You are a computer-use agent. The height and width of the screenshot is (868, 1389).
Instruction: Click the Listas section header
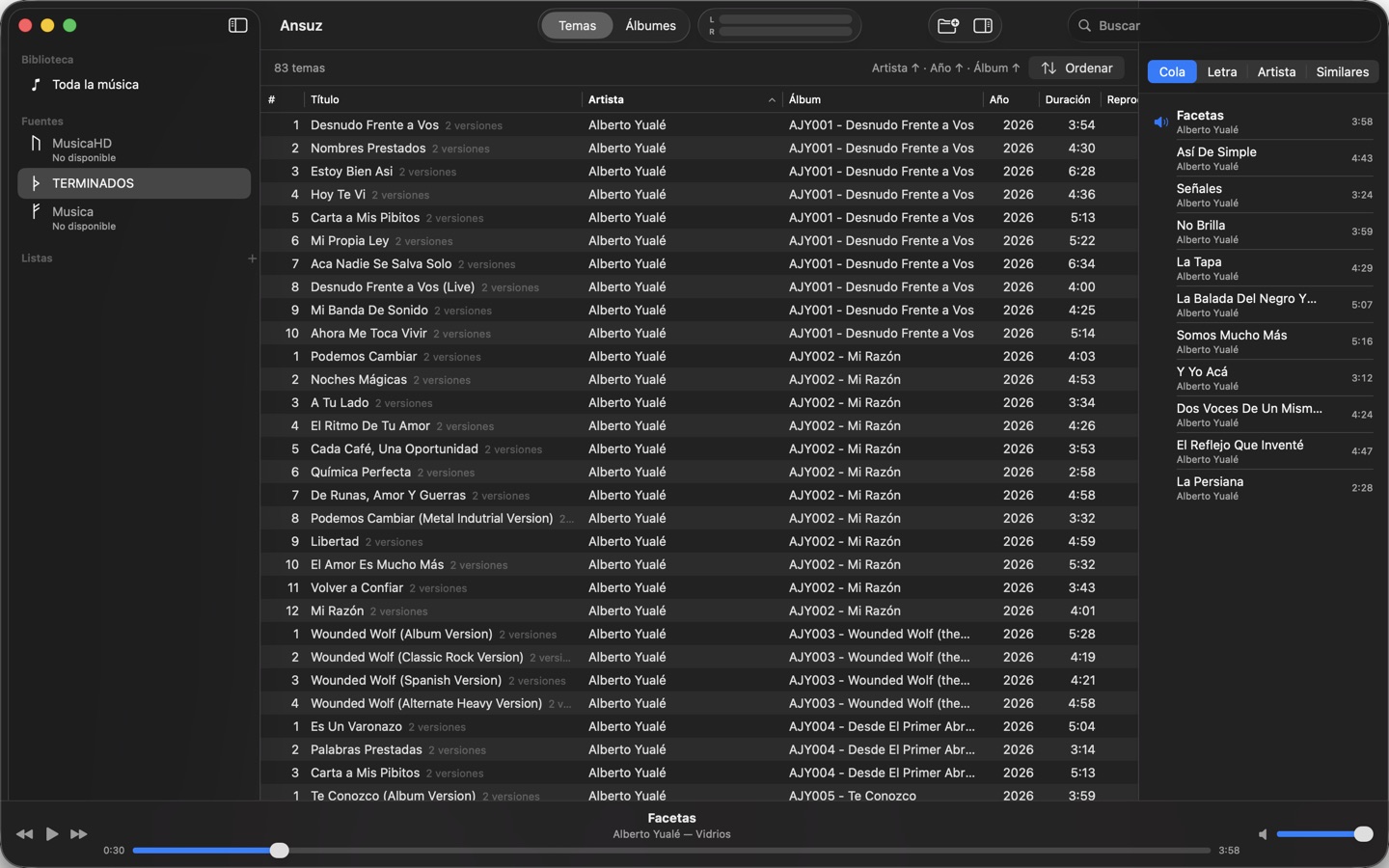[x=37, y=258]
